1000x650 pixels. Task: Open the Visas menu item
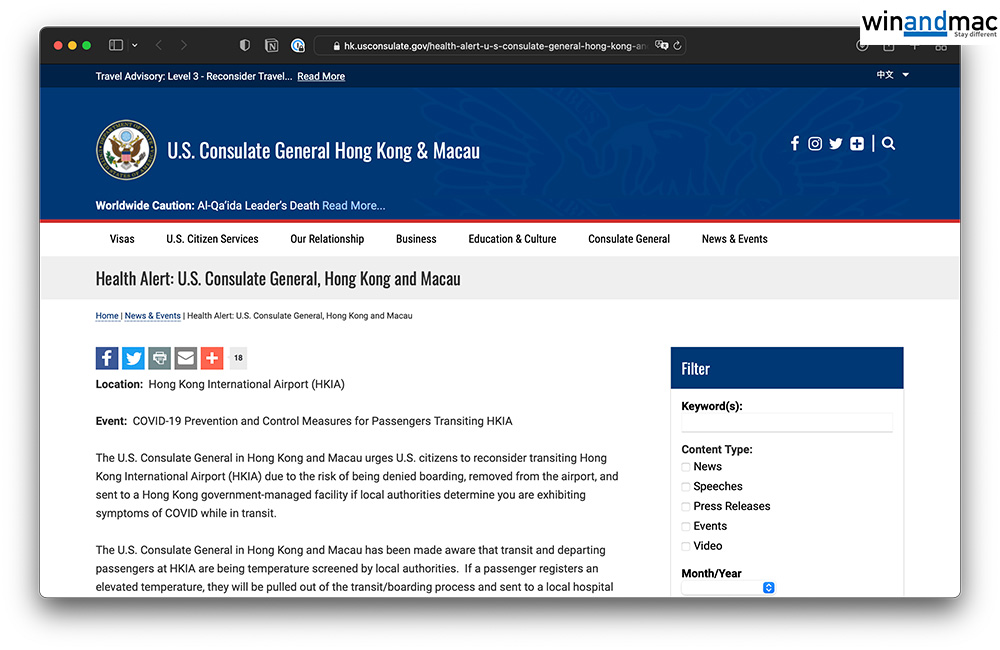[x=122, y=239]
